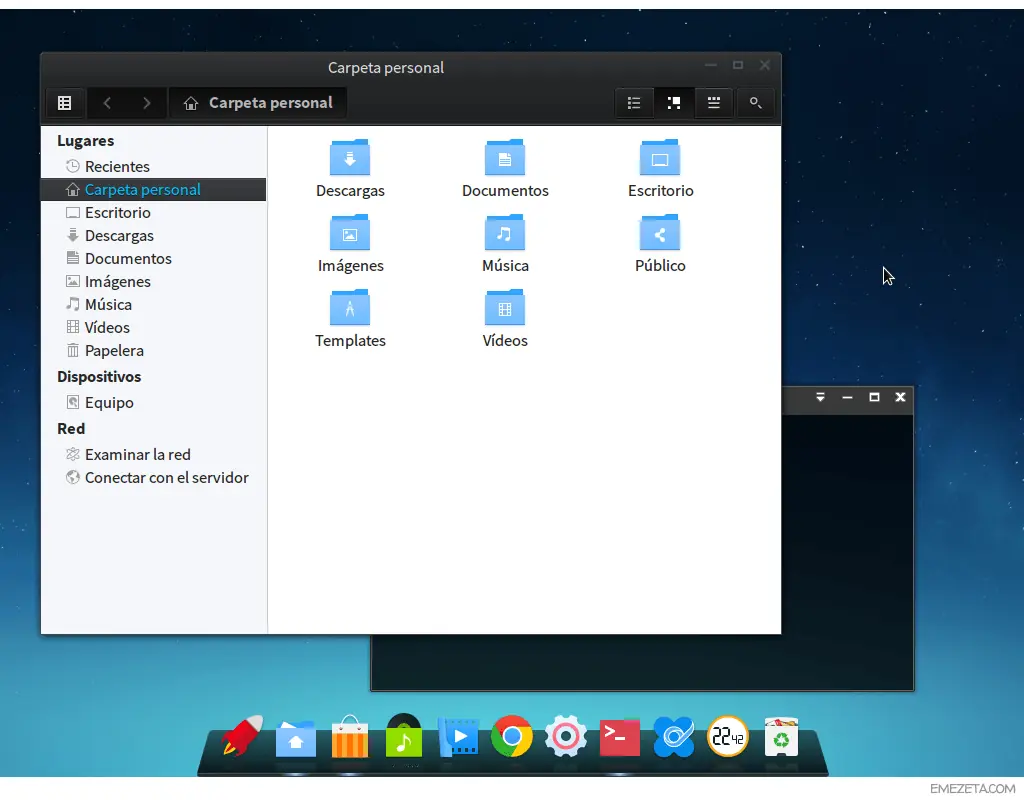Select the Documentos folder icon

point(505,158)
